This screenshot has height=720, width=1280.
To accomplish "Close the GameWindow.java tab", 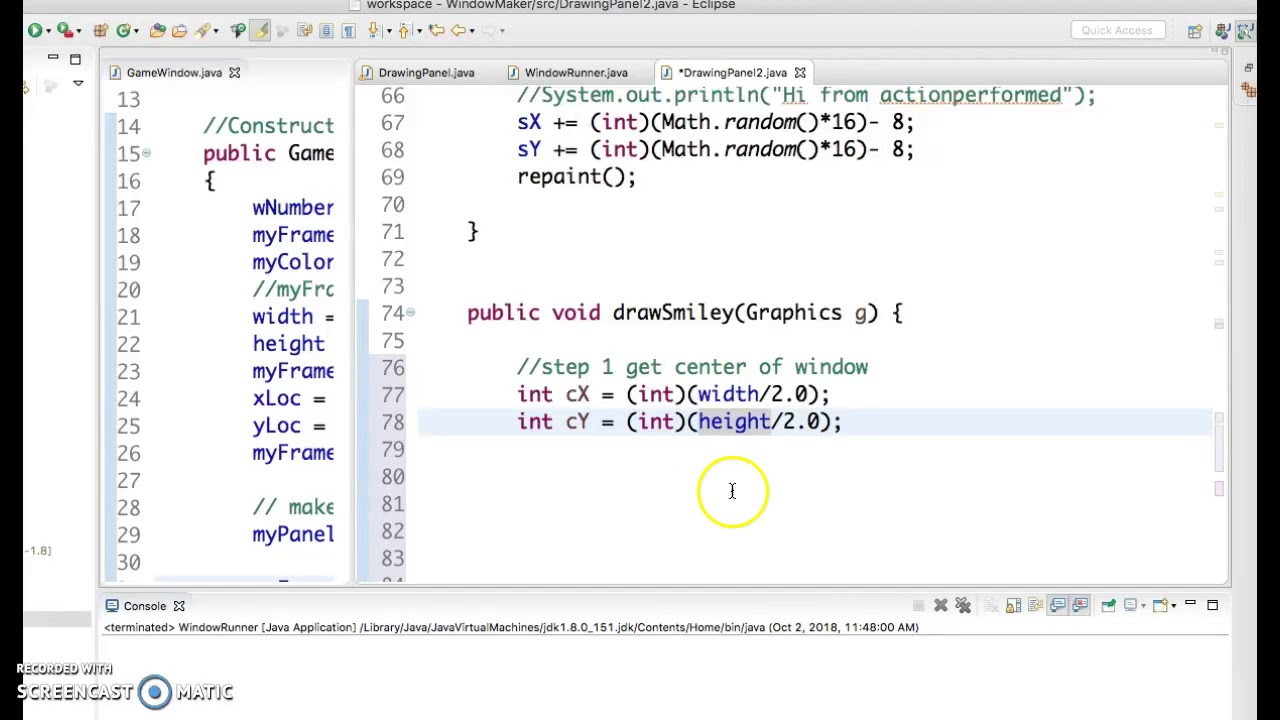I will (234, 72).
